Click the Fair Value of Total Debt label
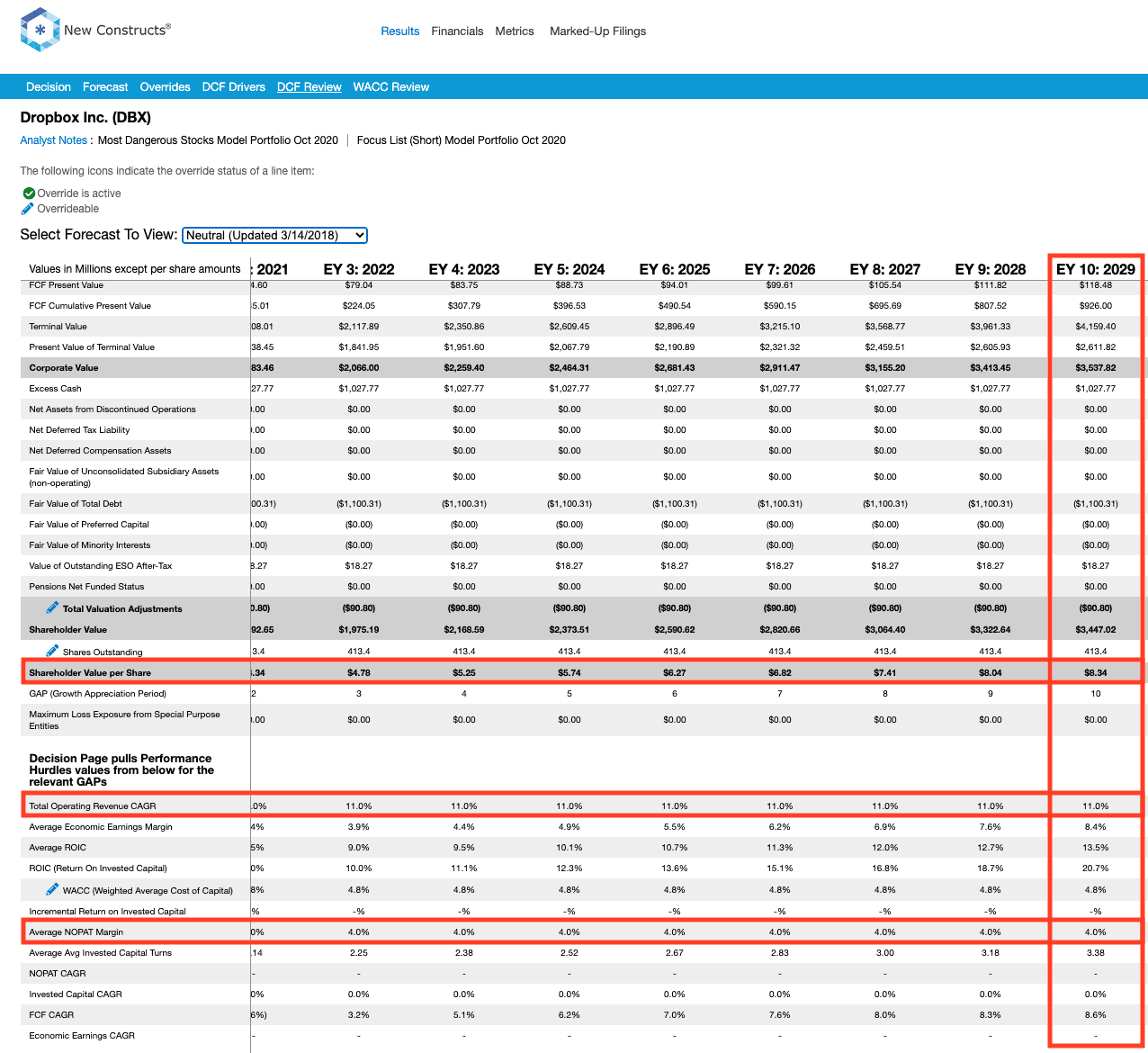 click(x=76, y=503)
